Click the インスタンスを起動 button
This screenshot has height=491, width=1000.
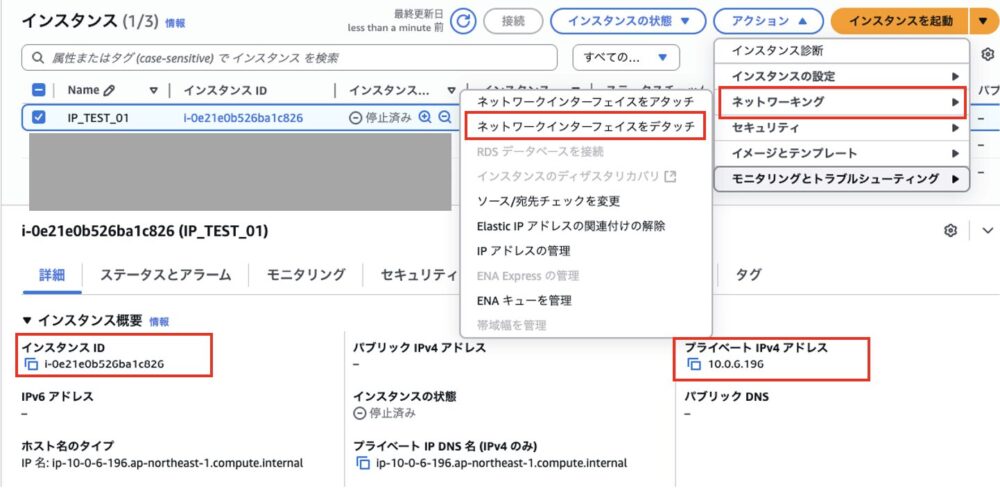point(902,20)
